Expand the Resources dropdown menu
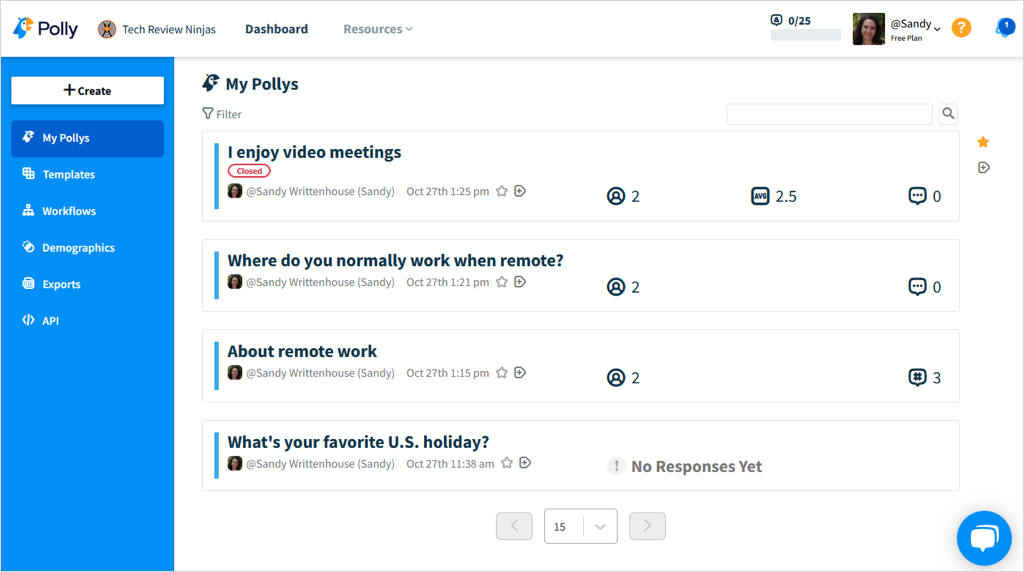This screenshot has width=1024, height=572. coord(378,29)
